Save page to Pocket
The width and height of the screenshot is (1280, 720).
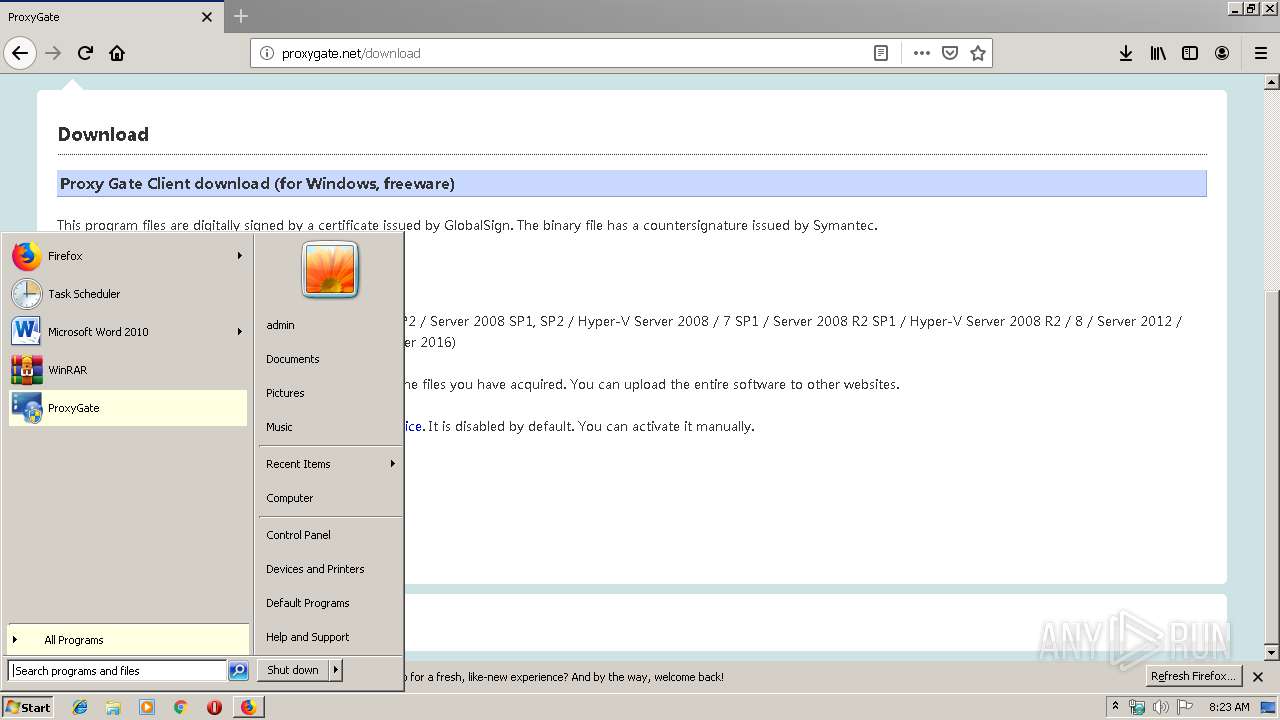point(950,53)
